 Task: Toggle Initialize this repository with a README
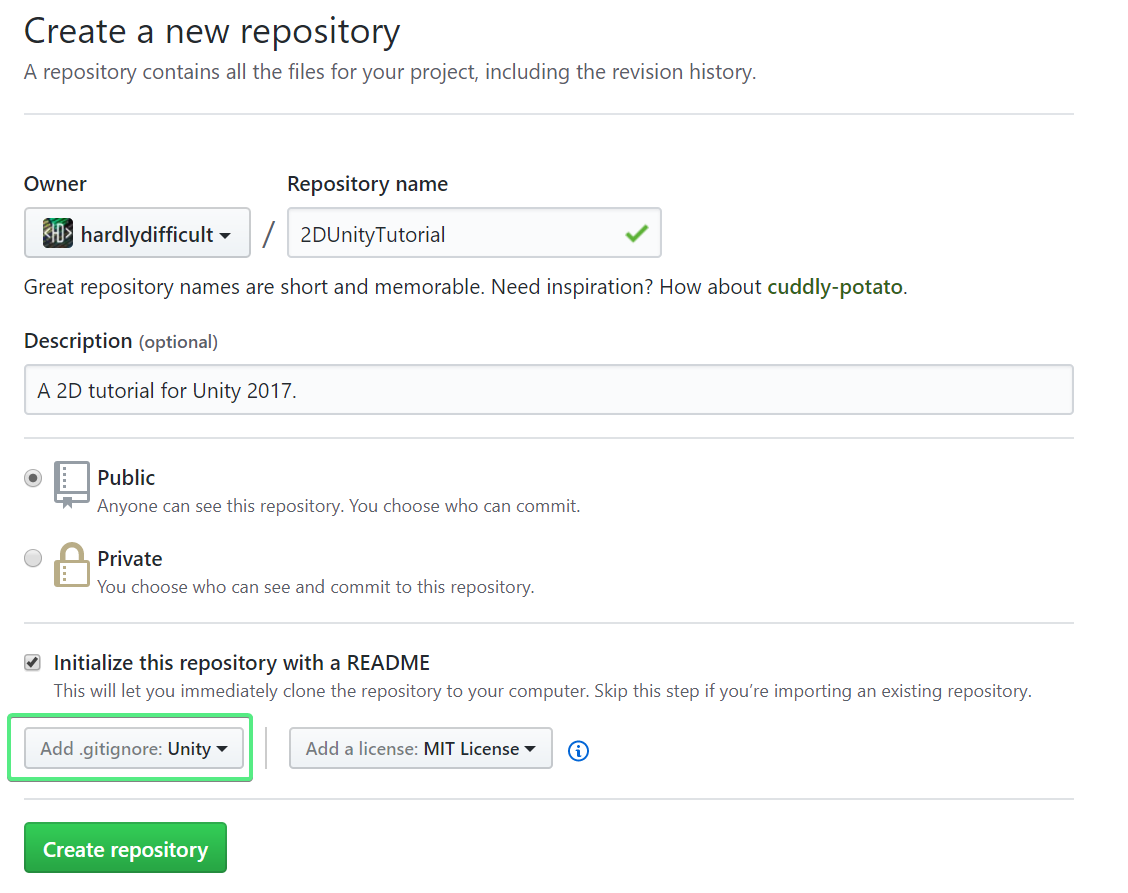click(32, 662)
